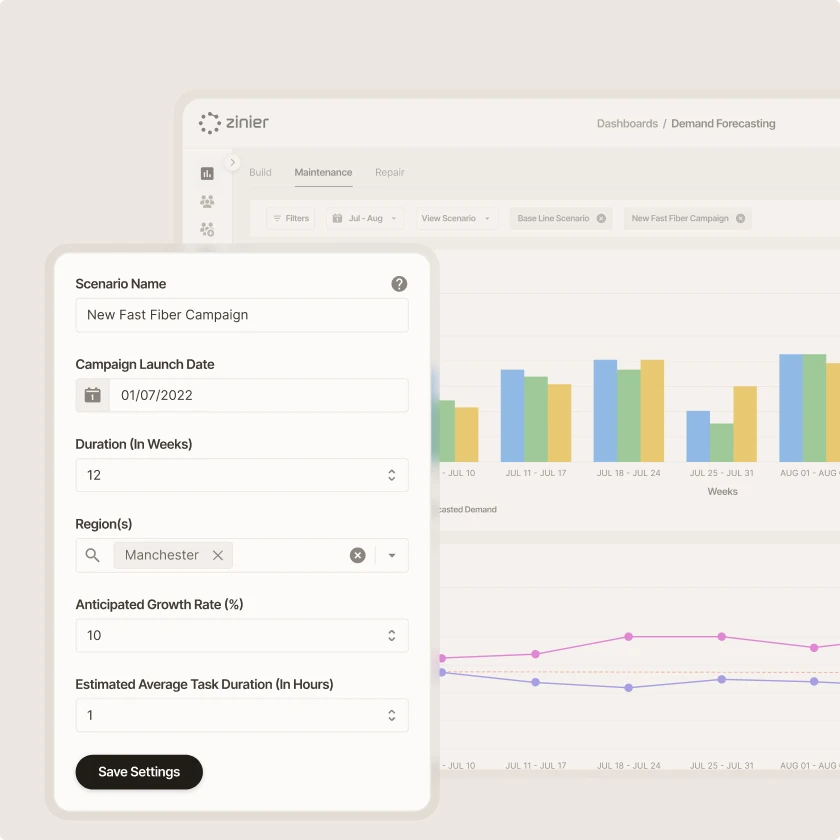Click the Task Duration field showing 1
This screenshot has height=840, width=840.
coord(242,715)
